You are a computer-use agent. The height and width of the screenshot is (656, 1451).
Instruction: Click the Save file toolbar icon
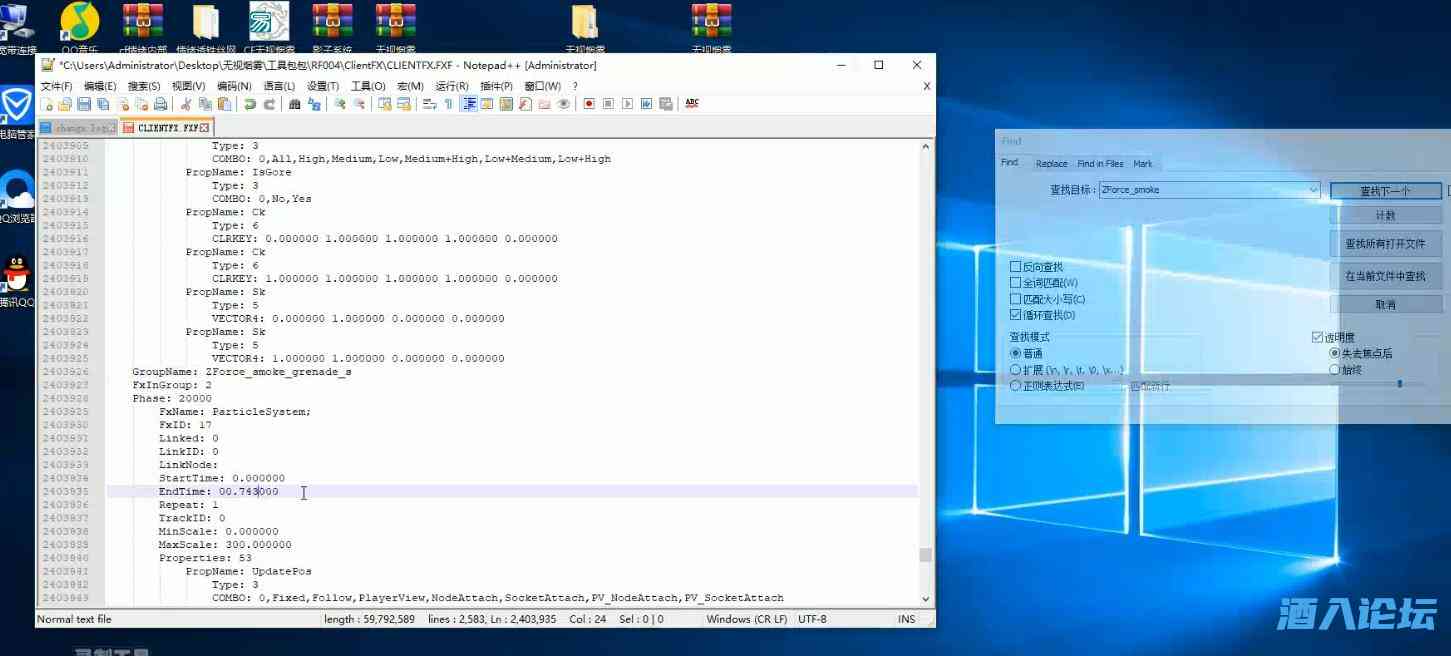pyautogui.click(x=84, y=104)
